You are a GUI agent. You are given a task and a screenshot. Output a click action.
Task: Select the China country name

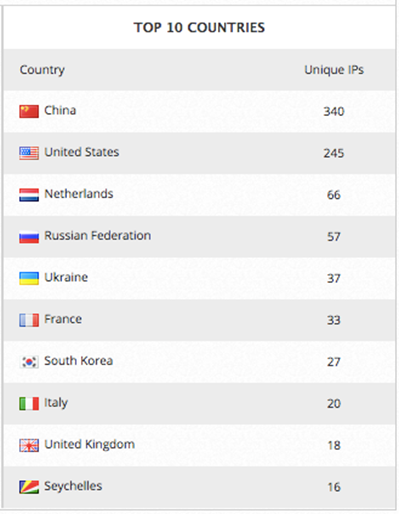coord(60,110)
